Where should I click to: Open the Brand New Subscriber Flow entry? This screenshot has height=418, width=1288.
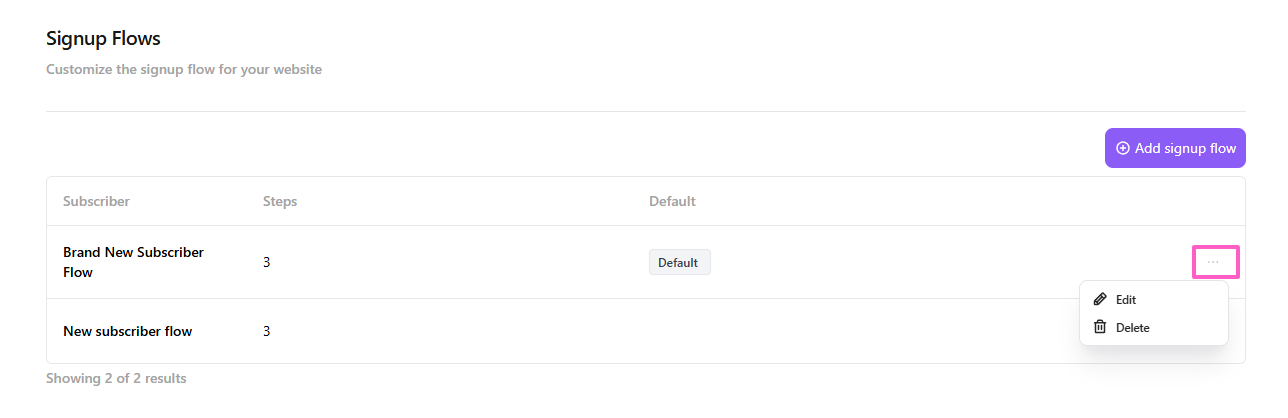[133, 262]
